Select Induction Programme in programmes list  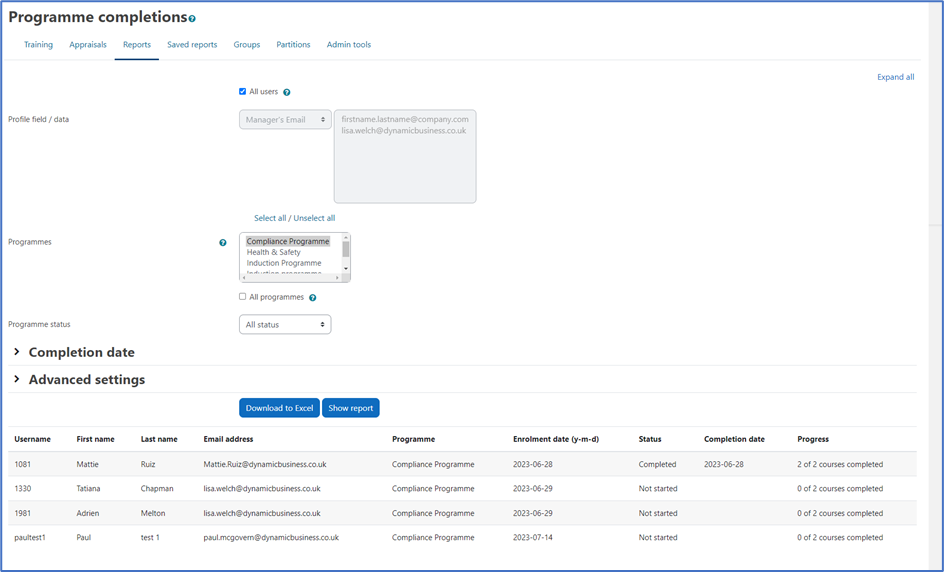[x=284, y=263]
